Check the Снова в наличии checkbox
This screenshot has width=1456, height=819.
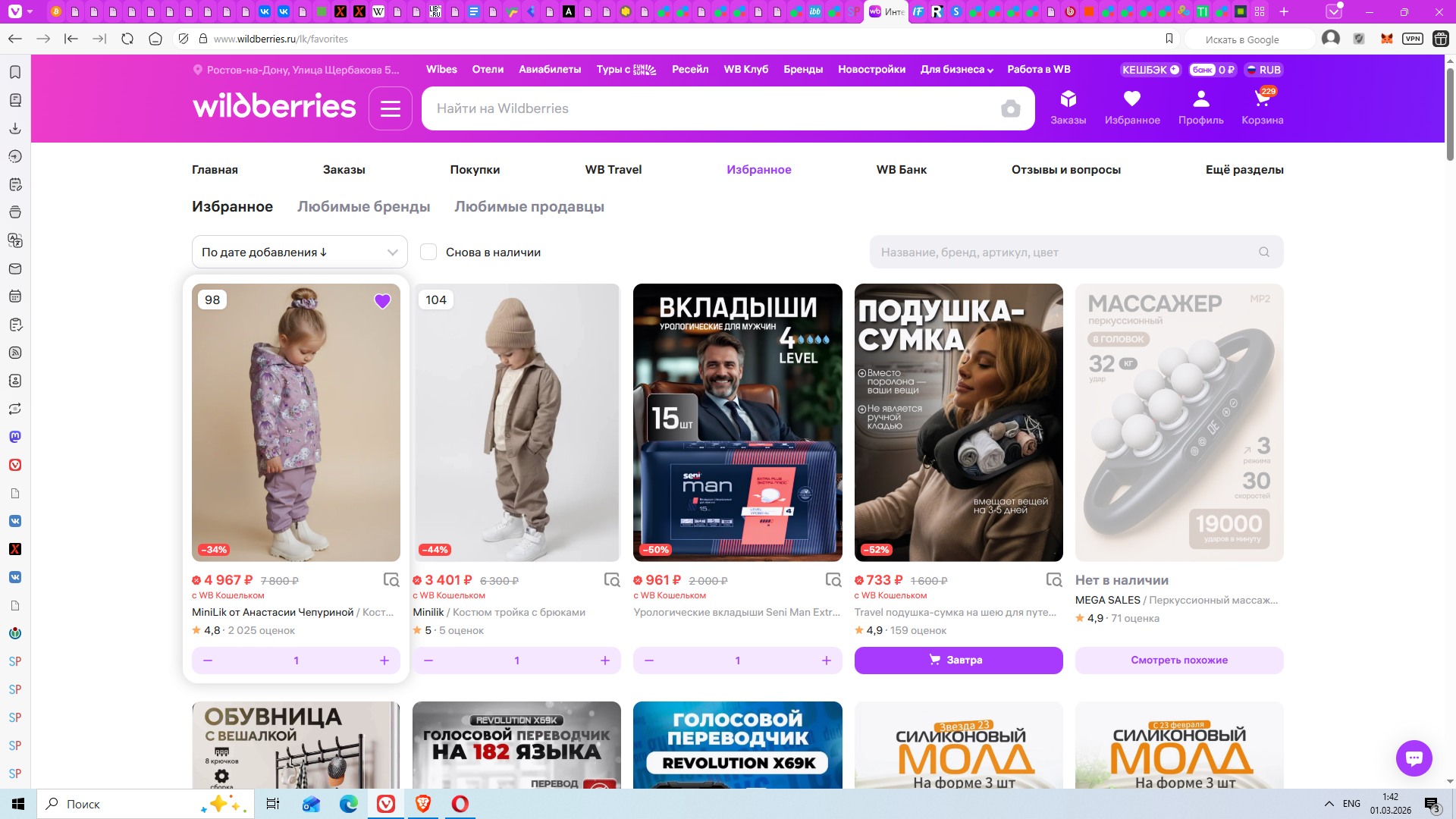[428, 253]
